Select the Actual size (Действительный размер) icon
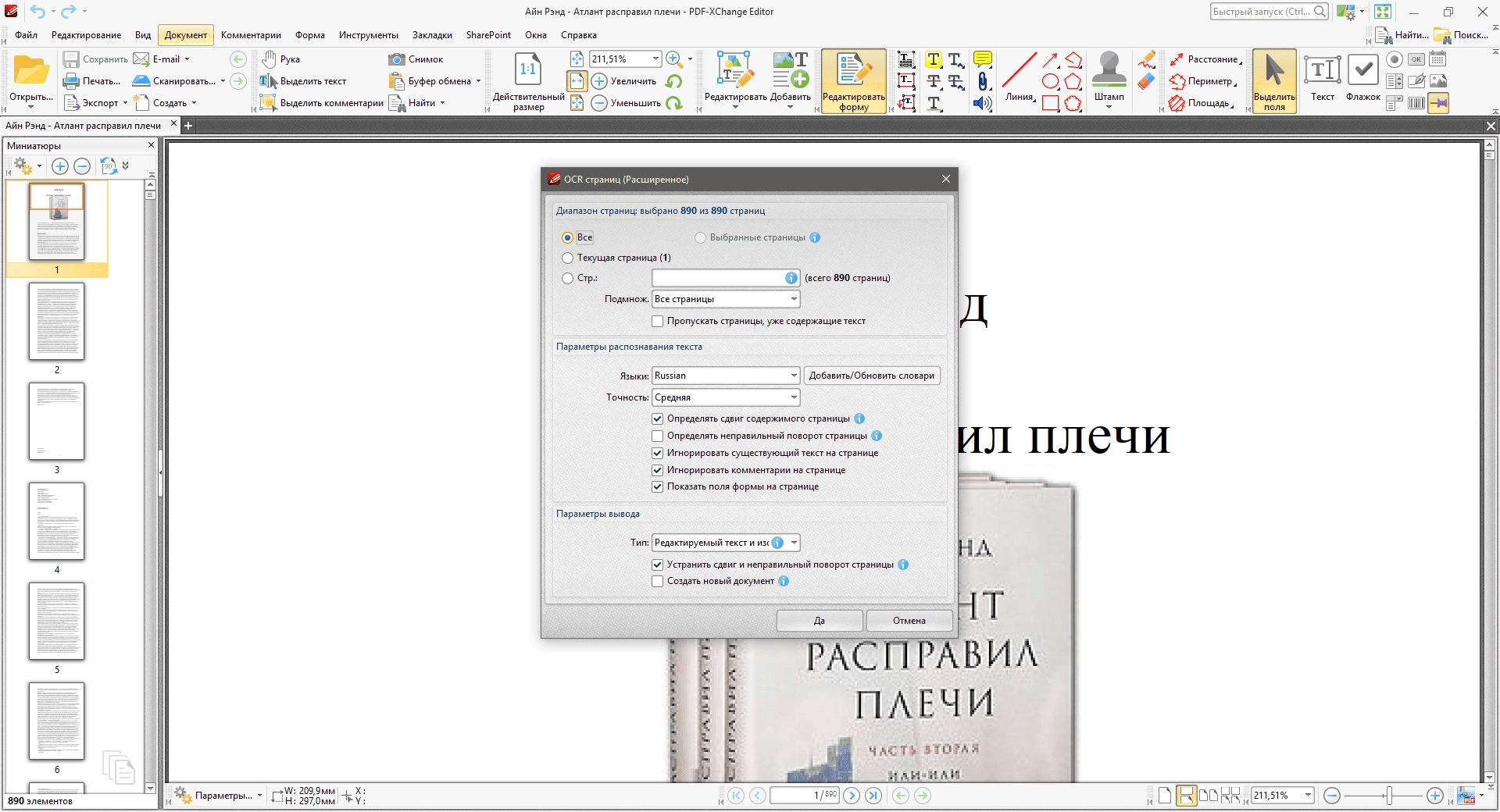 [528, 70]
